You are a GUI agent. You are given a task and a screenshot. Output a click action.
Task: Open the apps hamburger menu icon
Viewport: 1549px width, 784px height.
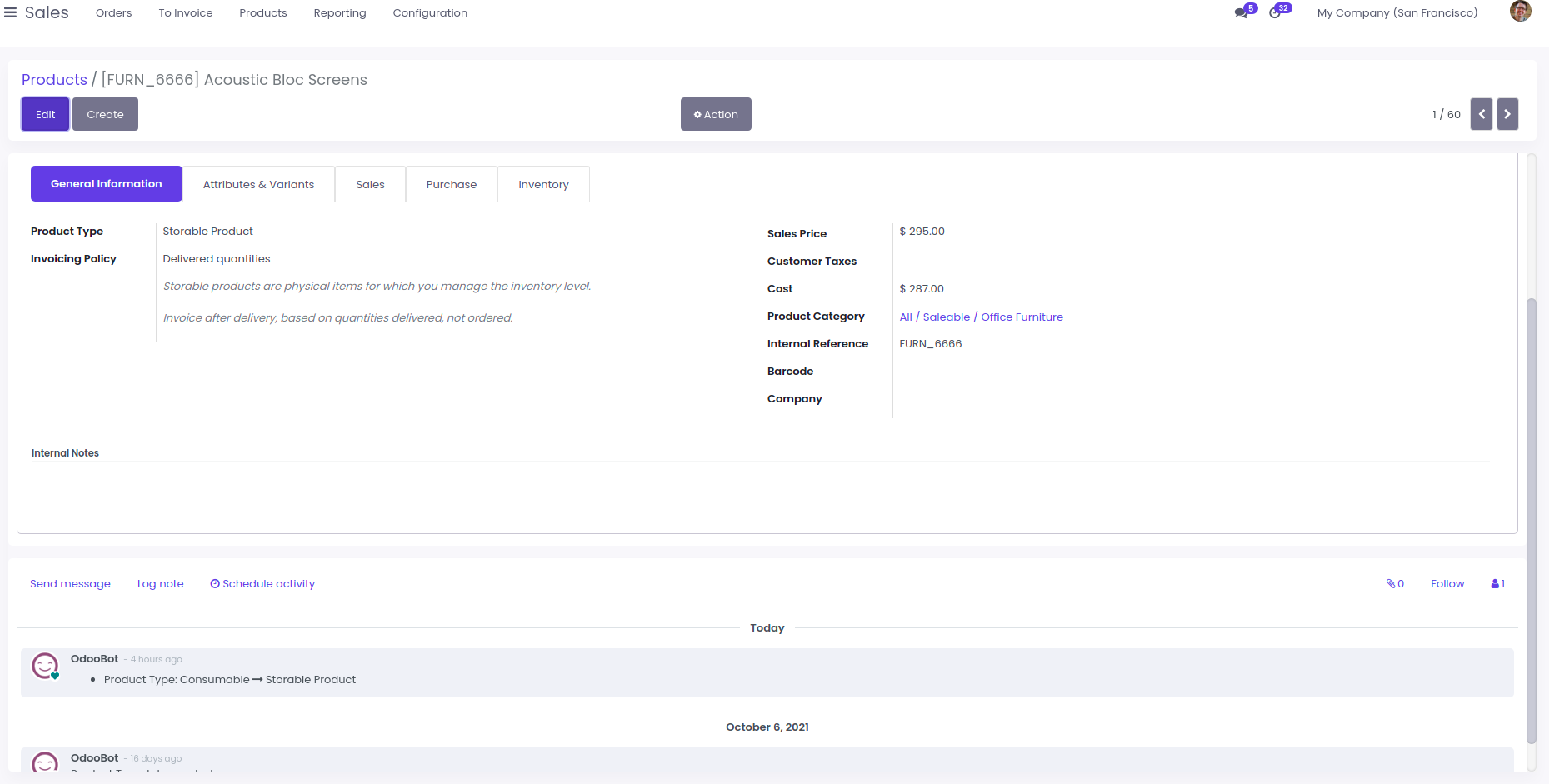(11, 12)
